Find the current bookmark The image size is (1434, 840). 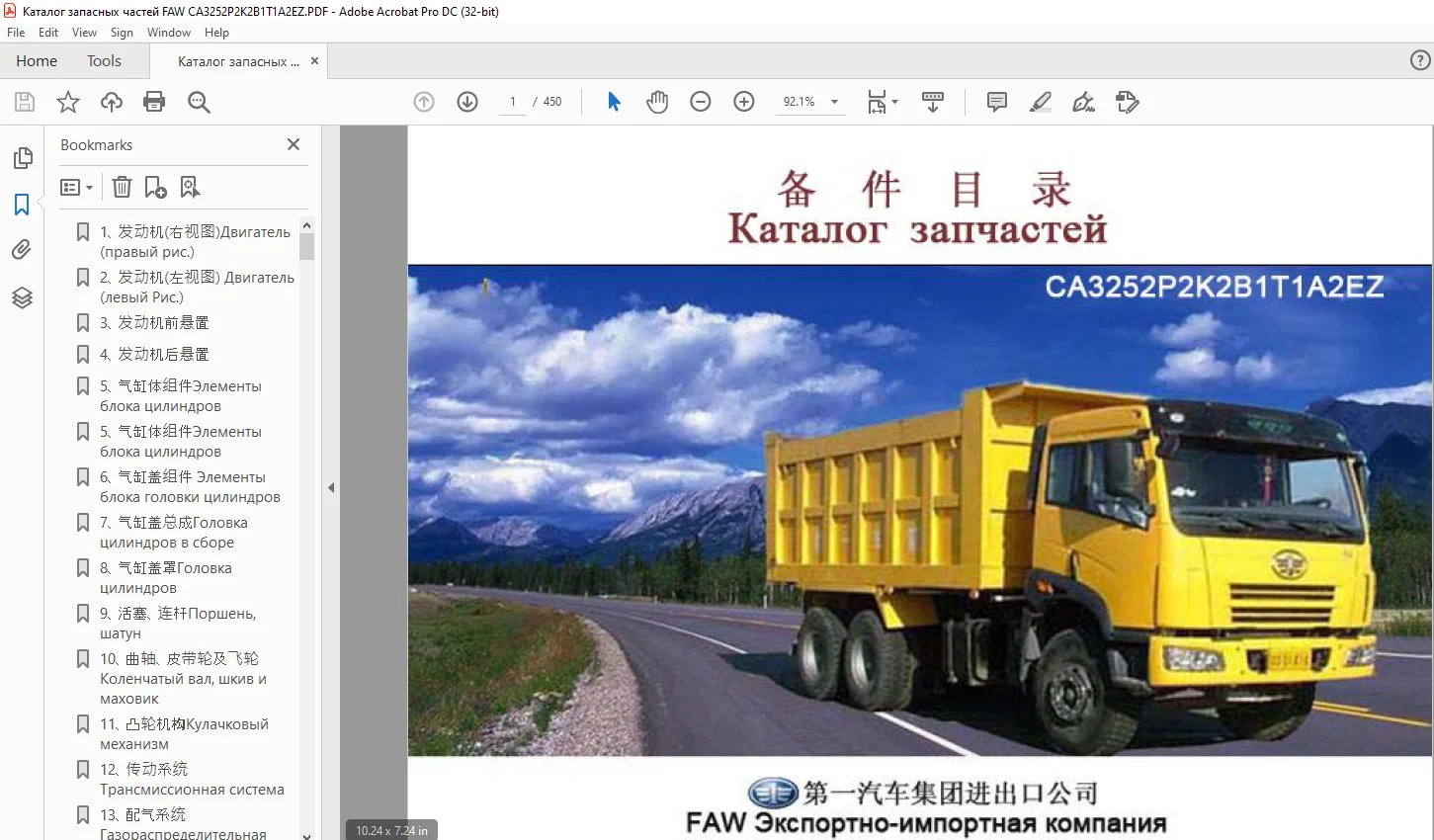coord(190,187)
